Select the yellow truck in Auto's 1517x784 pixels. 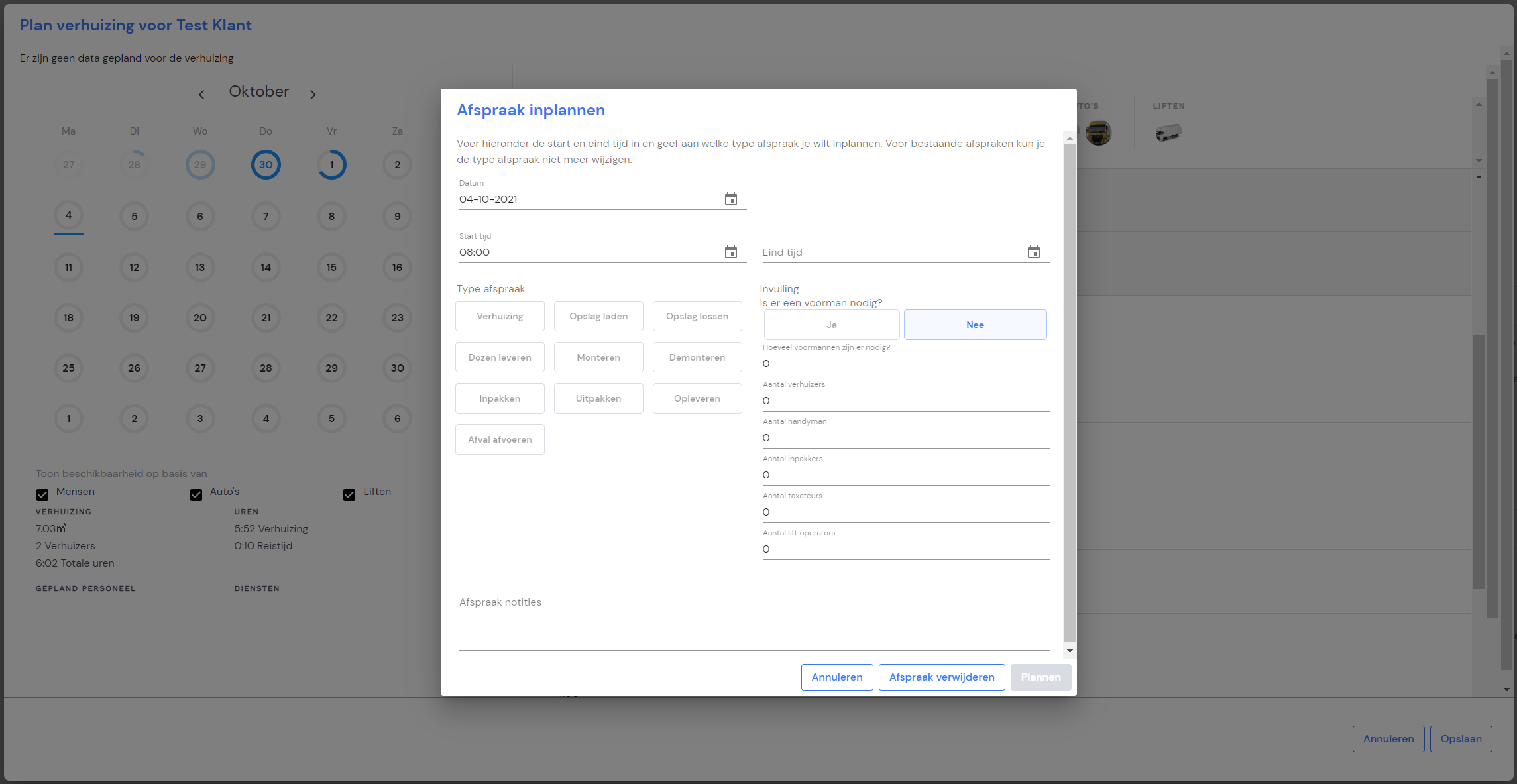pyautogui.click(x=1098, y=133)
